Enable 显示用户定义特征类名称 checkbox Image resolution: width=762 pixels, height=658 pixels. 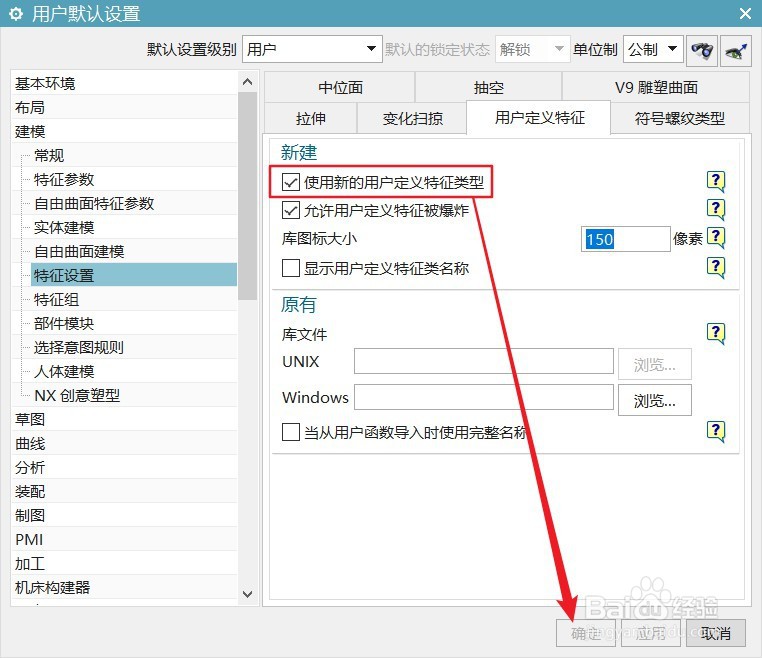point(291,268)
